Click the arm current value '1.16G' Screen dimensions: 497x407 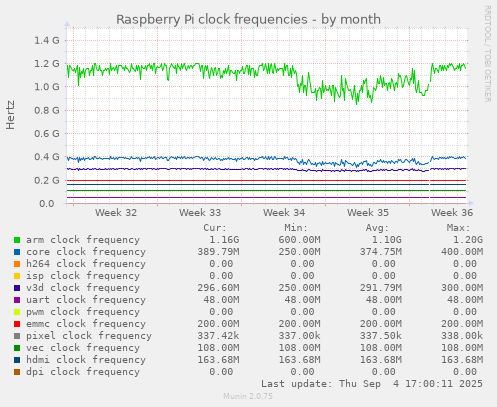tap(224, 240)
